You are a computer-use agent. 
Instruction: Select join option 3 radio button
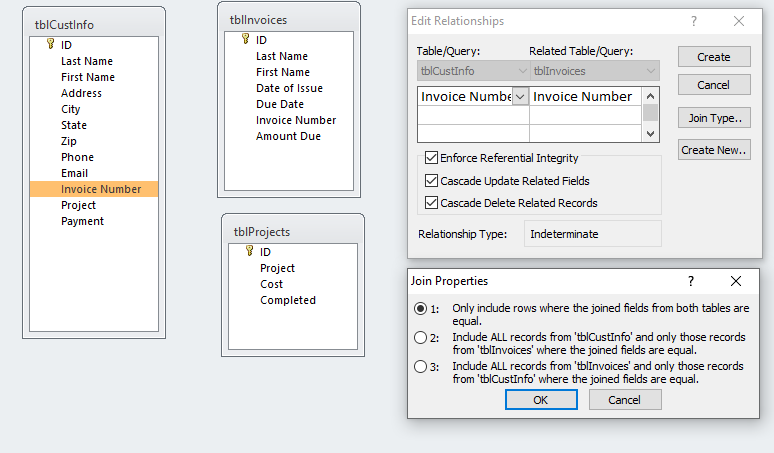pyautogui.click(x=421, y=366)
